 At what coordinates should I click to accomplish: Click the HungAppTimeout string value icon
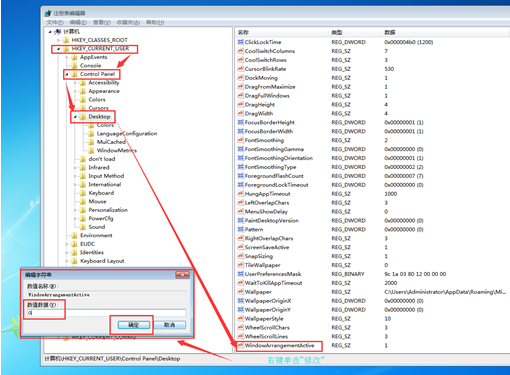(240, 194)
